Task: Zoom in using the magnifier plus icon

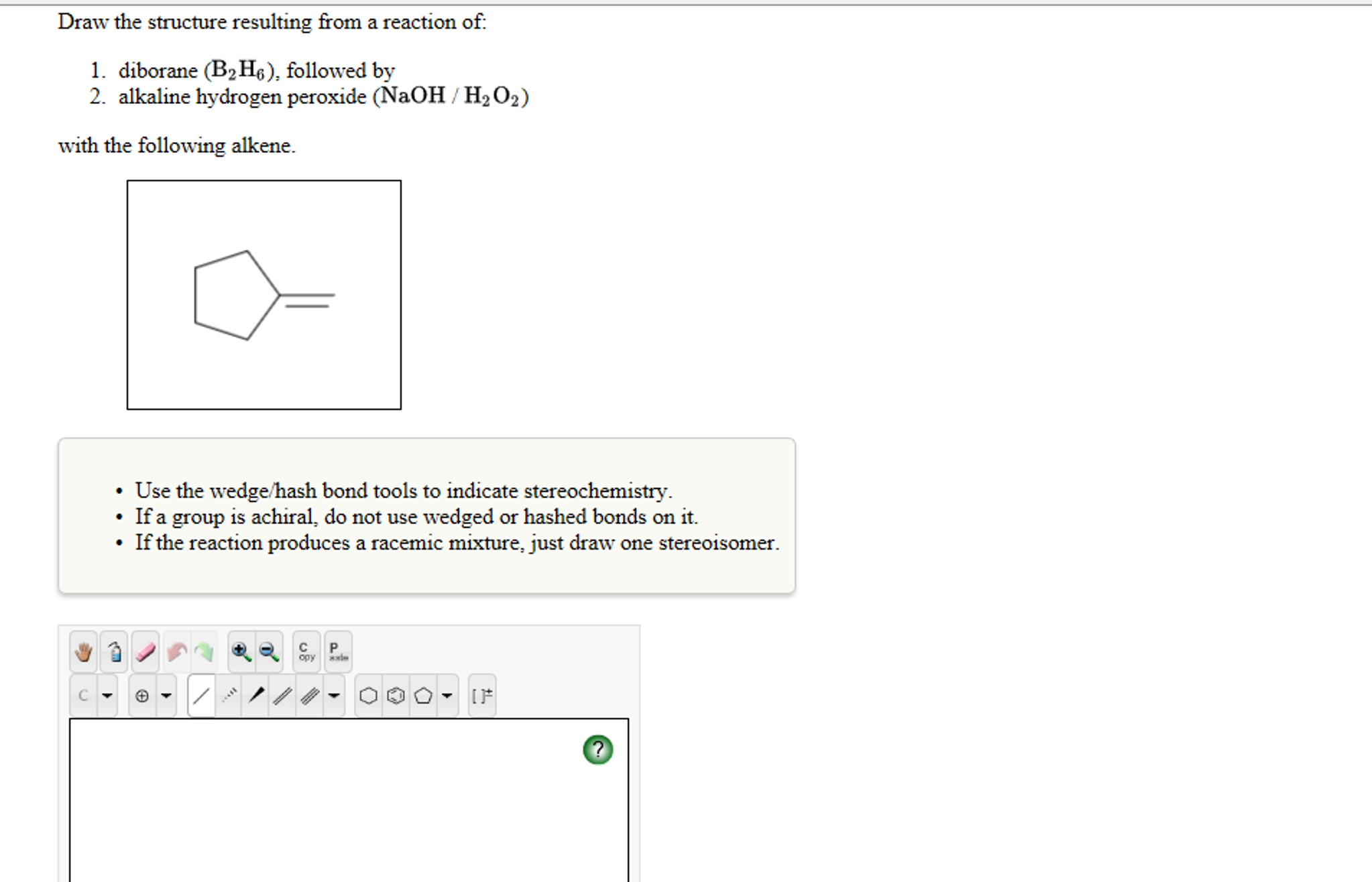Action: [x=239, y=651]
